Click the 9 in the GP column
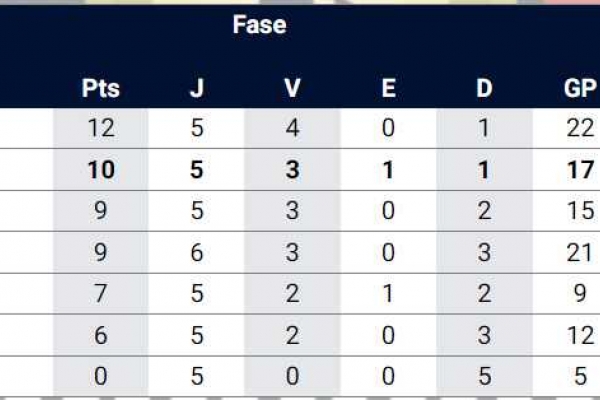600x400 pixels. point(580,294)
